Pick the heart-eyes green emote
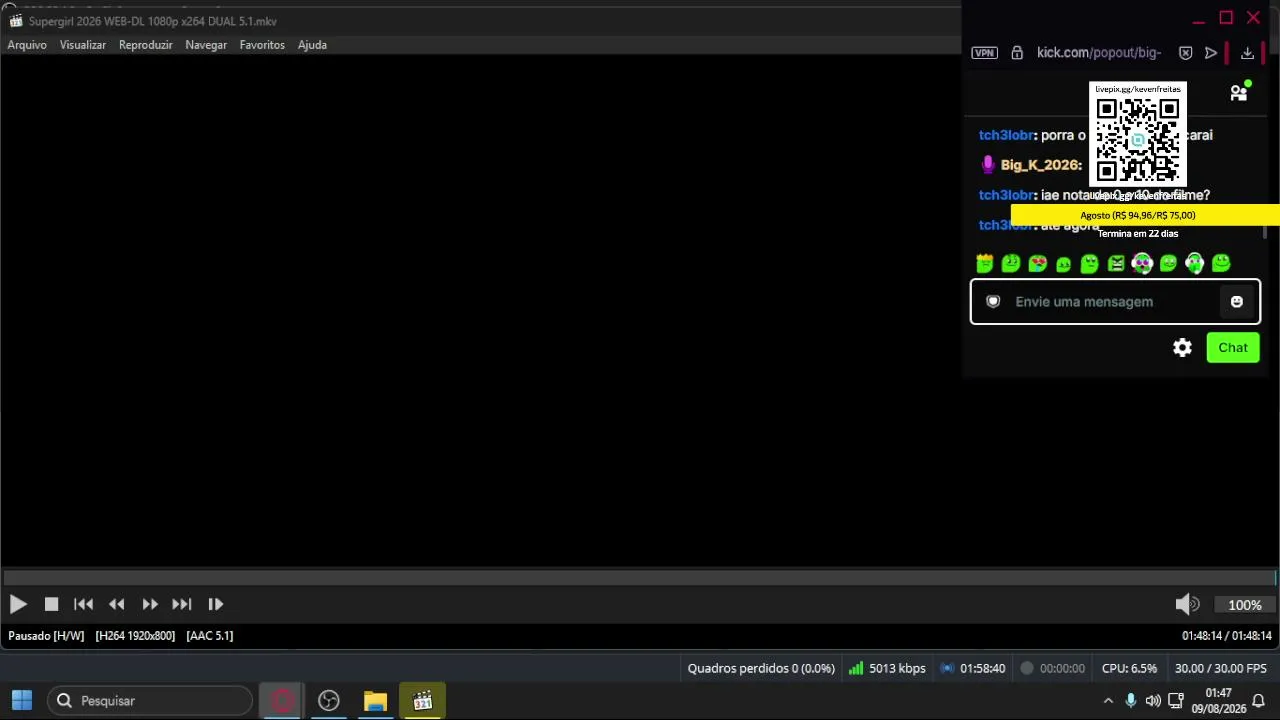Image resolution: width=1280 pixels, height=720 pixels. click(x=1037, y=263)
